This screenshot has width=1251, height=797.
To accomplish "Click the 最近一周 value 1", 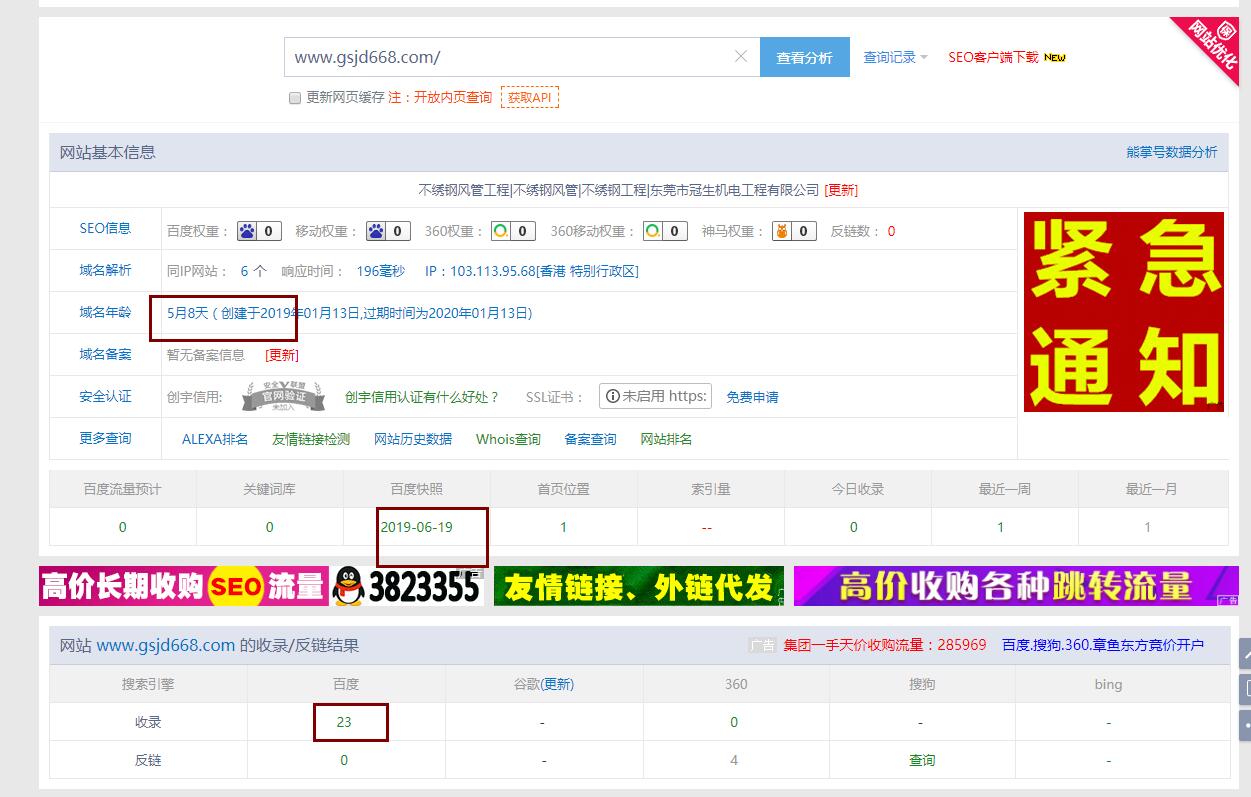I will tap(1000, 527).
